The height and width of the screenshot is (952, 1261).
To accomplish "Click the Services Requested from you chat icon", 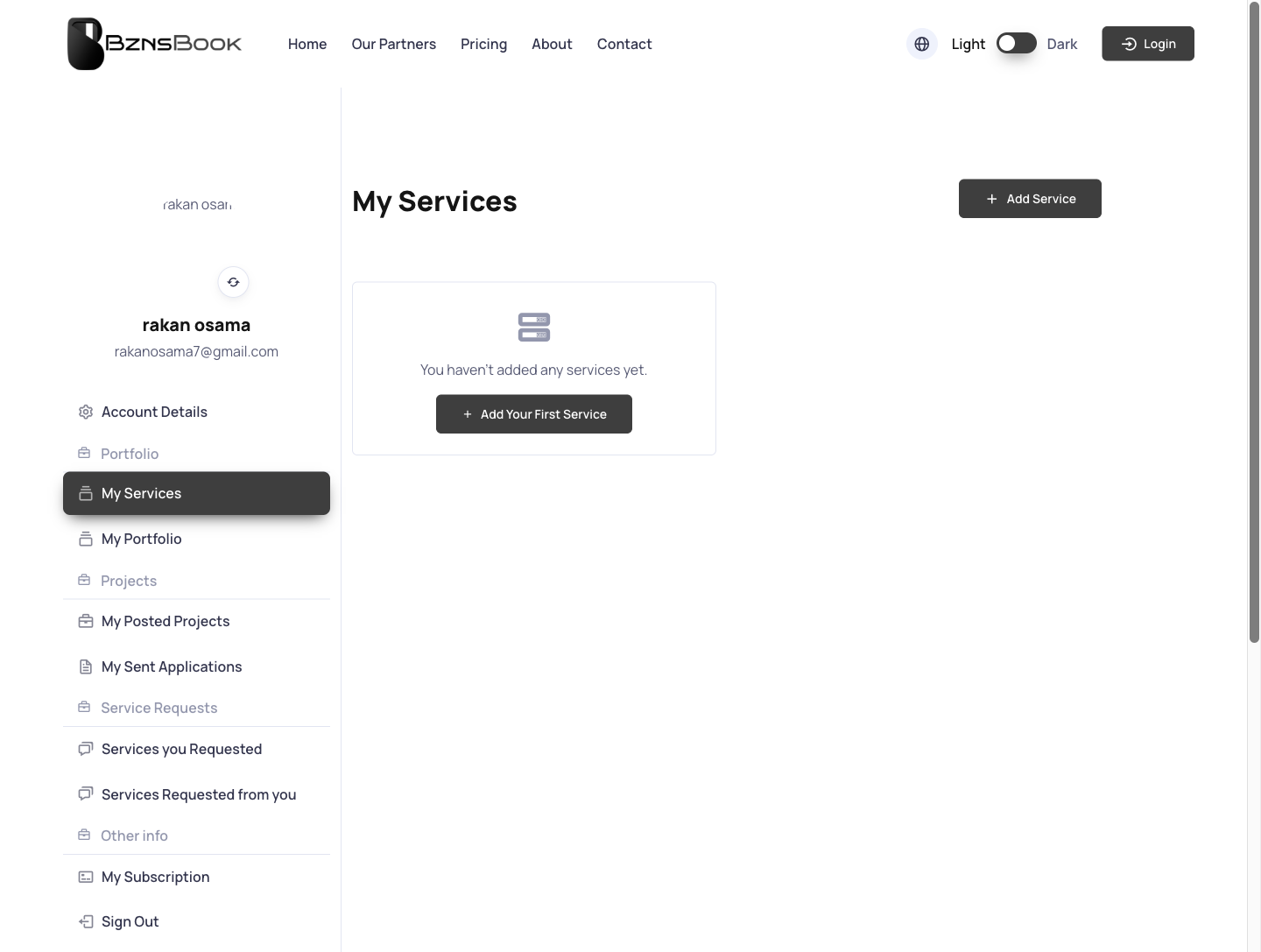I will pyautogui.click(x=86, y=794).
